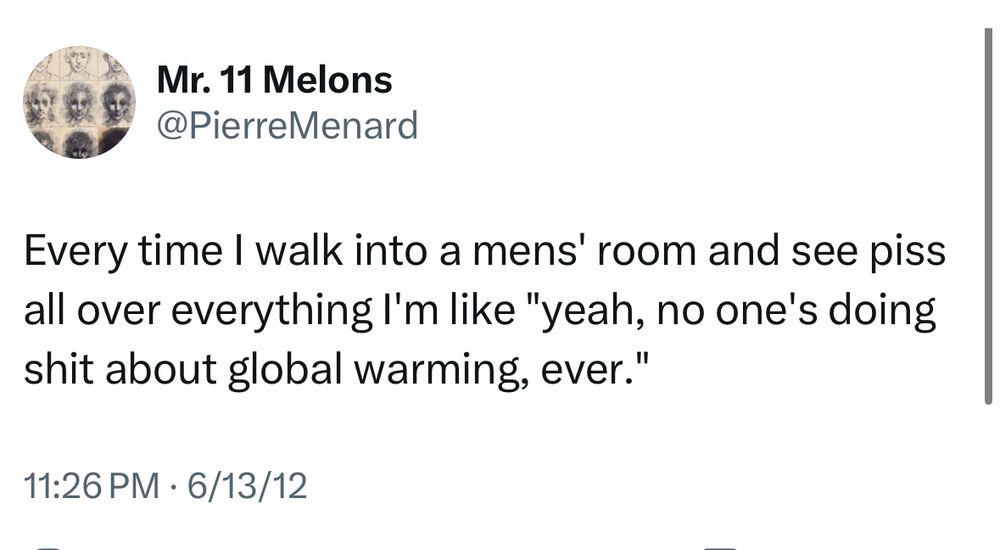Click the 11:26 PM timestamp
This screenshot has height=550, width=1000.
(x=91, y=486)
